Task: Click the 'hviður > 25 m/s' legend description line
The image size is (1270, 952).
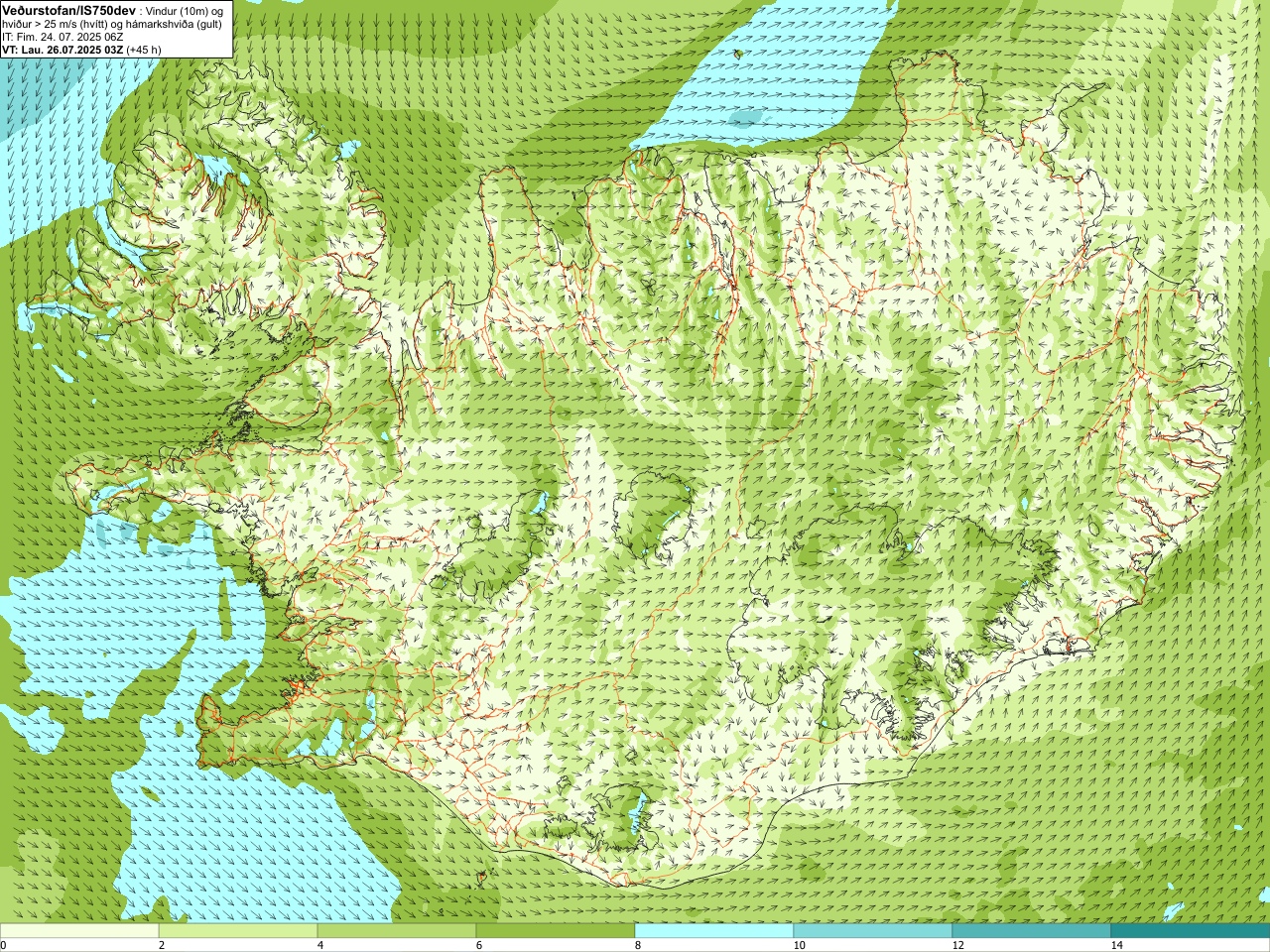Action: point(112,24)
